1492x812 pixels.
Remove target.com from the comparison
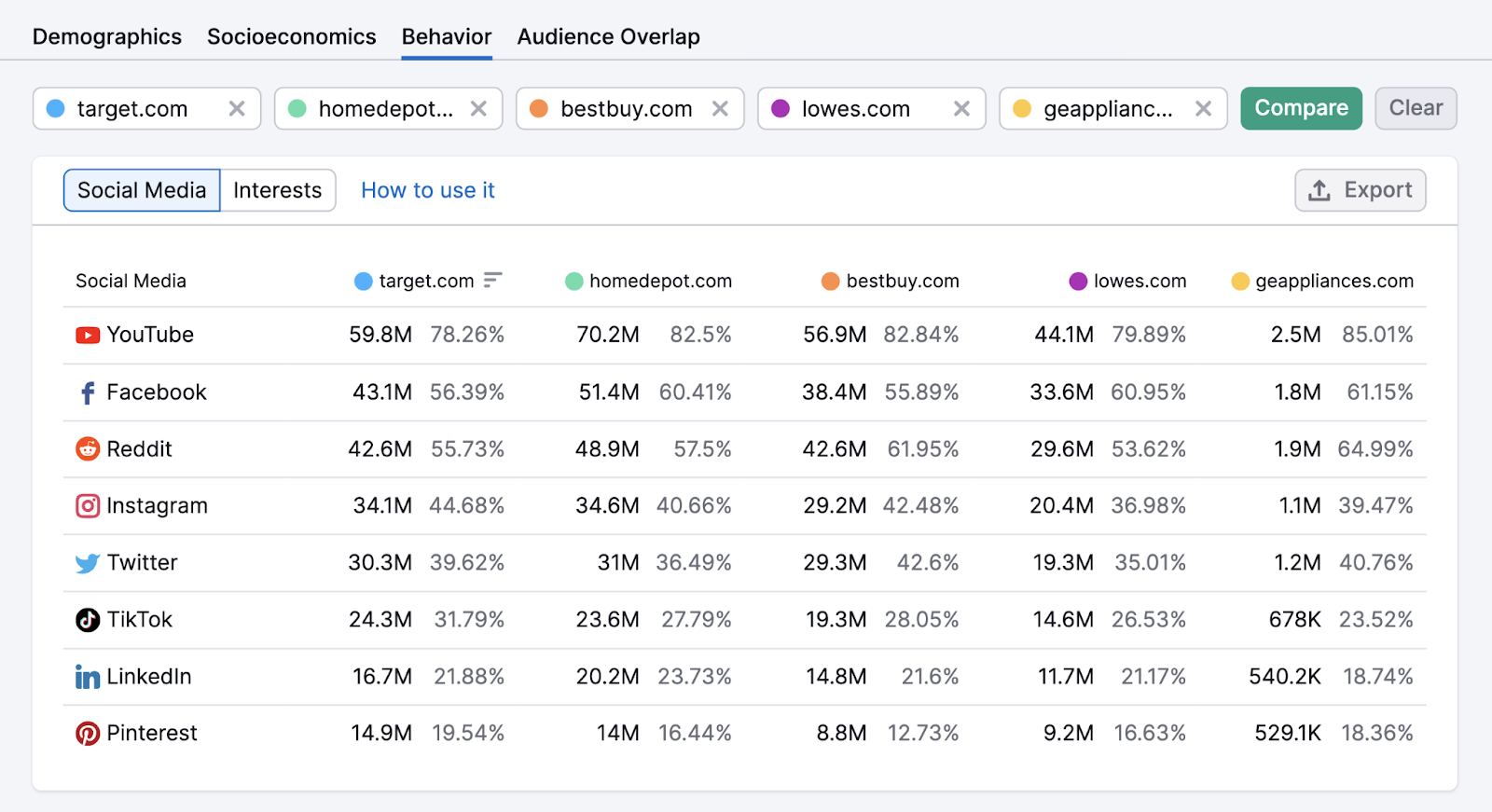[237, 109]
